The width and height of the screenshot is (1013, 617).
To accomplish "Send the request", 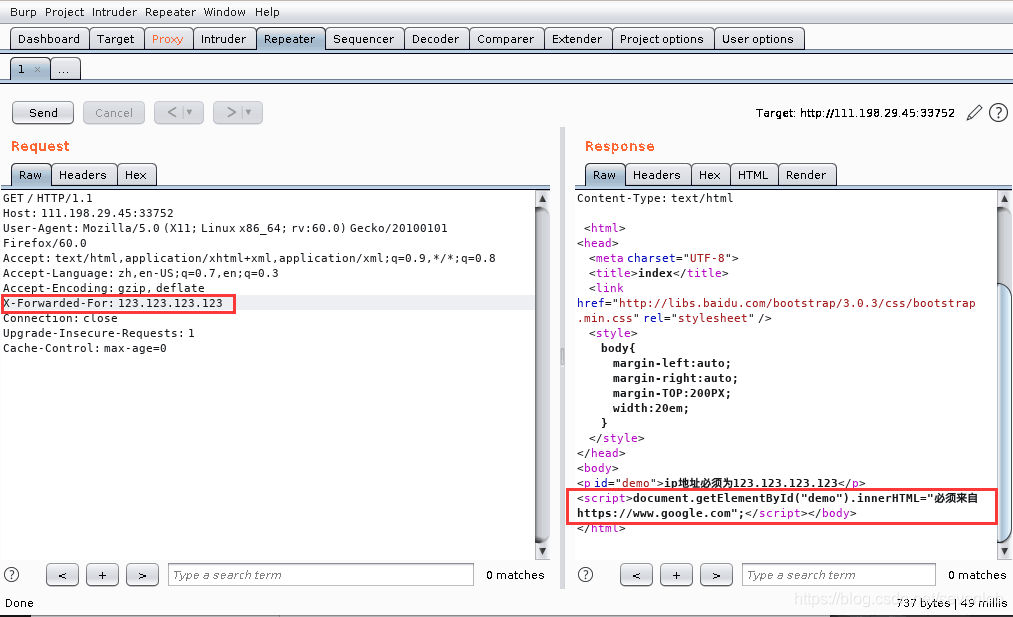I will coord(43,112).
